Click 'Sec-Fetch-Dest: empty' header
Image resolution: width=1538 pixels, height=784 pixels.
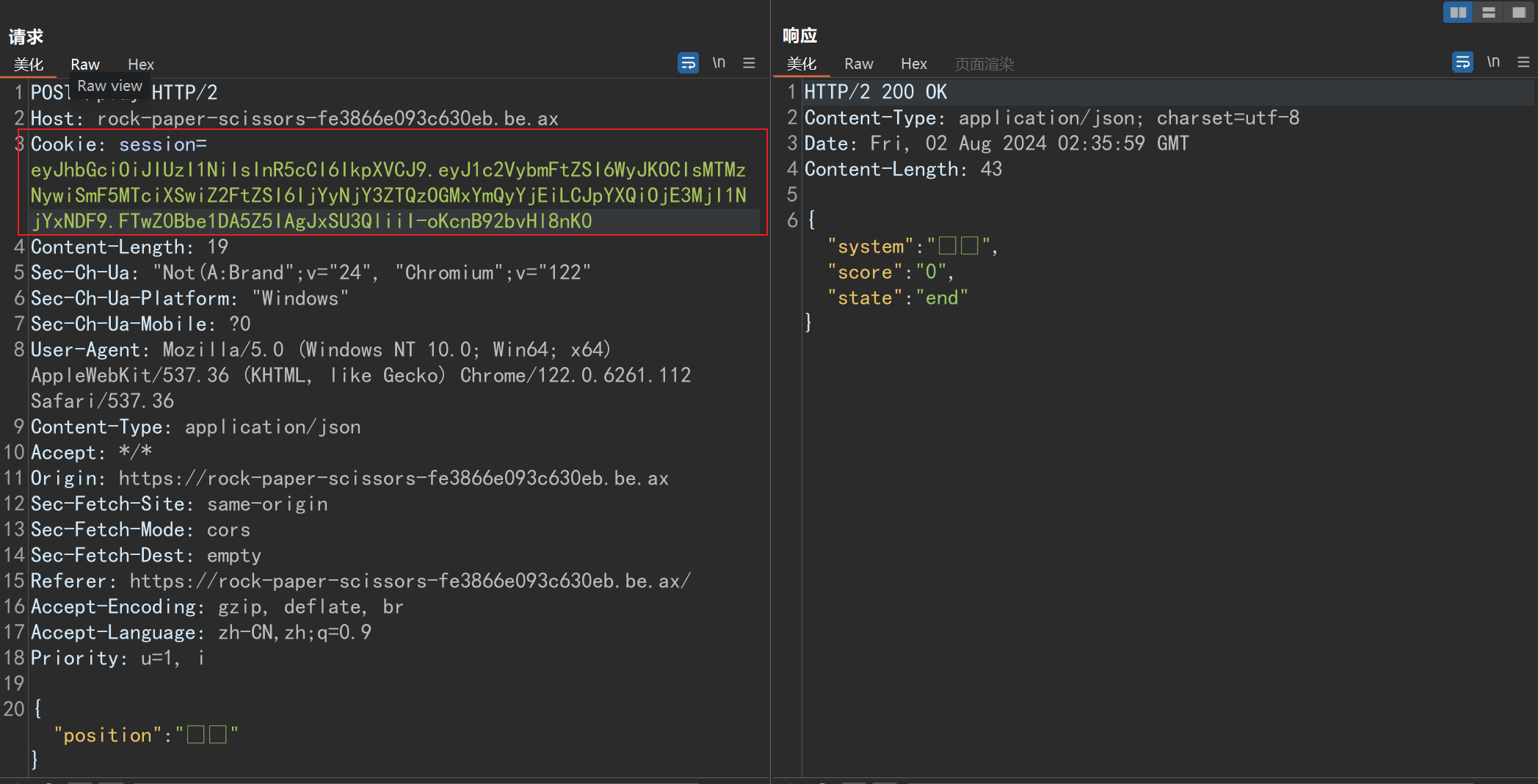(146, 555)
